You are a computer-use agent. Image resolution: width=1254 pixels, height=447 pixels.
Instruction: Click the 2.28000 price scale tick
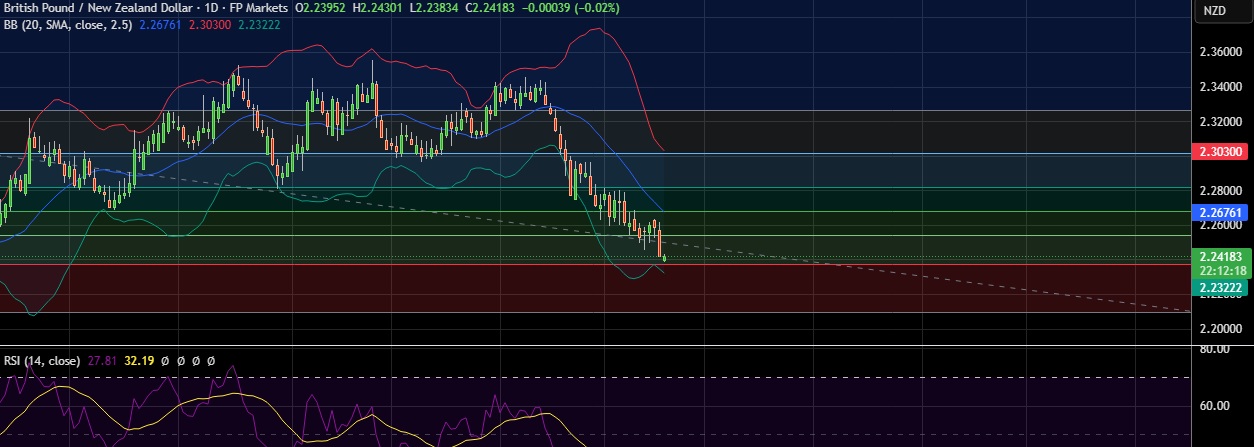pos(1220,190)
